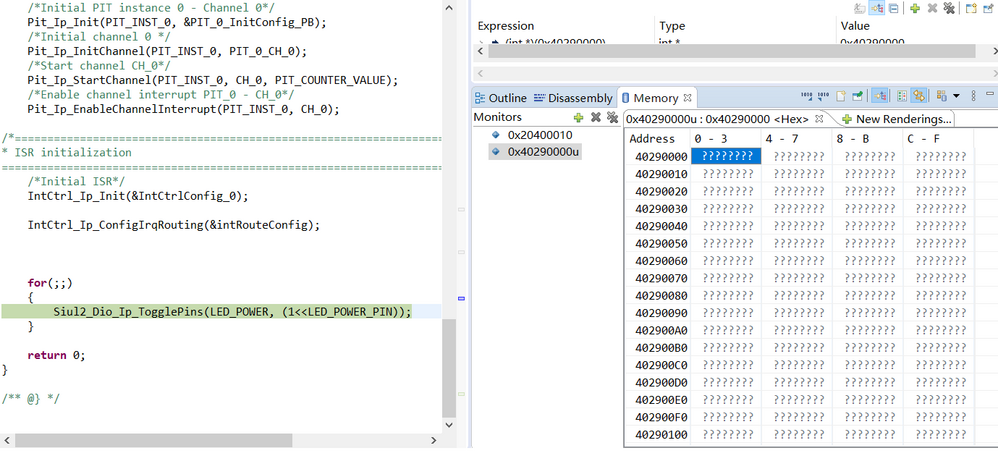The height and width of the screenshot is (469, 998).
Task: Remove all memory monitors double-X icon
Action: tap(612, 117)
